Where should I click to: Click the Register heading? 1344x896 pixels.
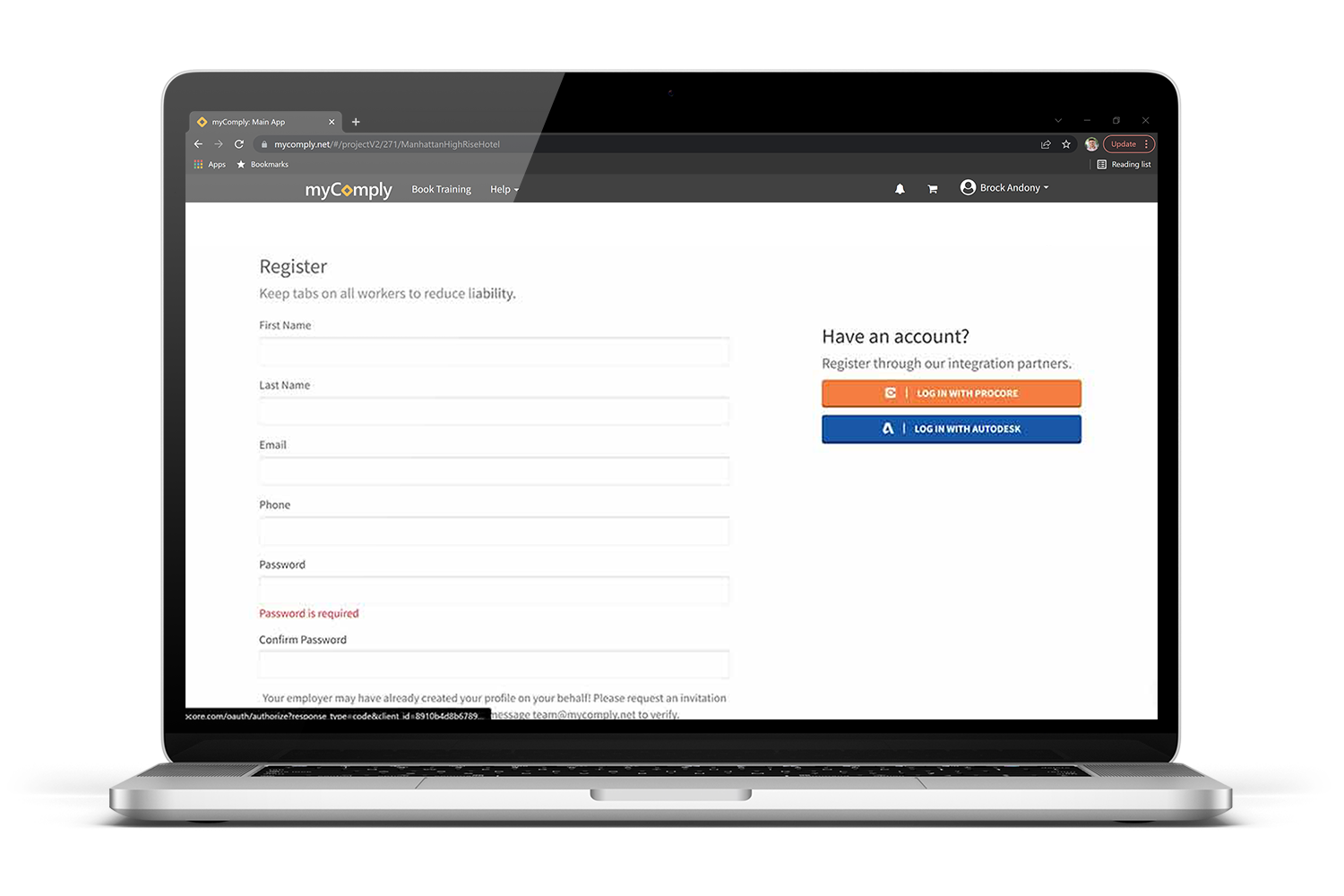click(293, 267)
